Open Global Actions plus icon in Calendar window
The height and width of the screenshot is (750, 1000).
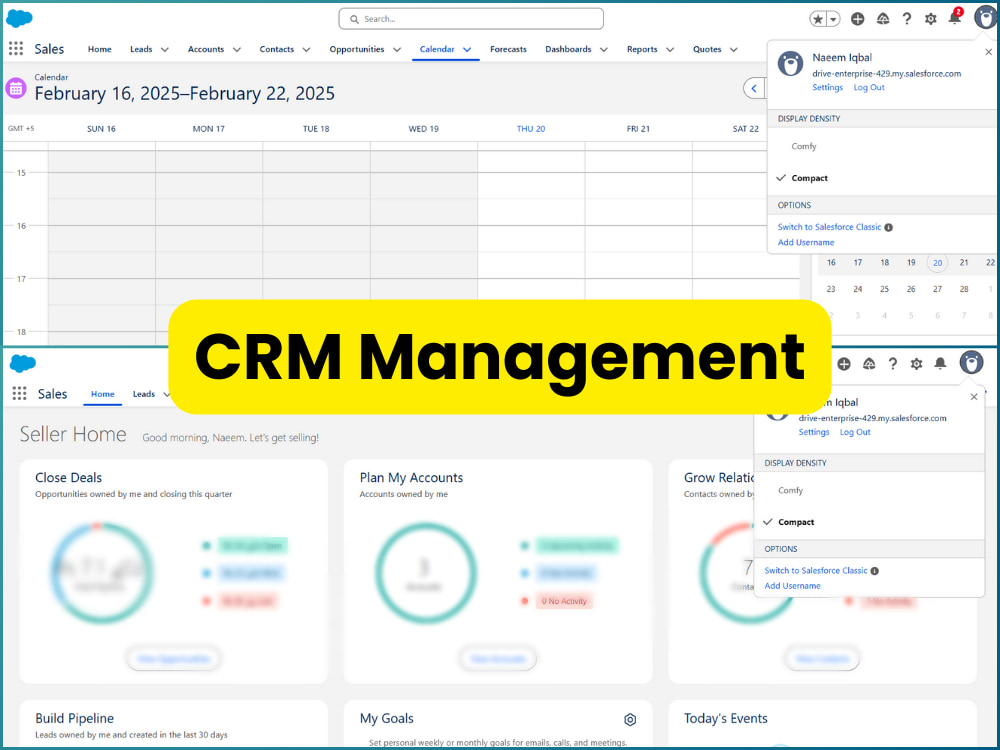(x=858, y=19)
